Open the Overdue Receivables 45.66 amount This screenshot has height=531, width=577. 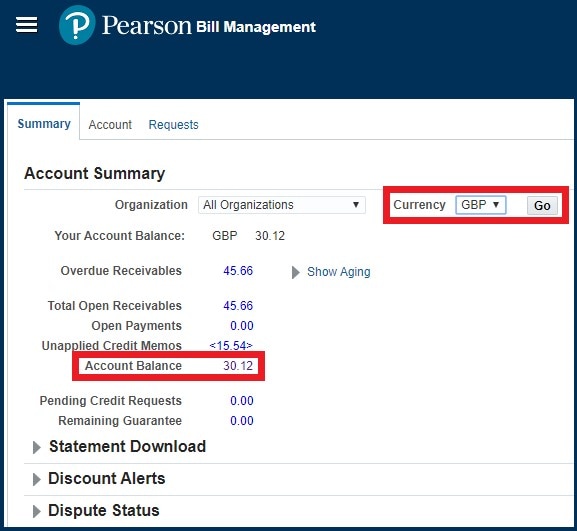(x=238, y=271)
